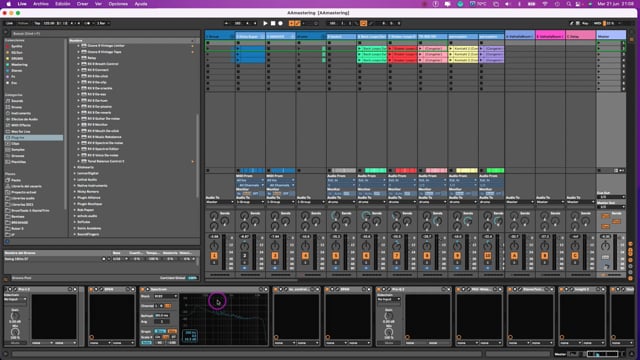Toggle track 2 activator button

(x=244, y=256)
